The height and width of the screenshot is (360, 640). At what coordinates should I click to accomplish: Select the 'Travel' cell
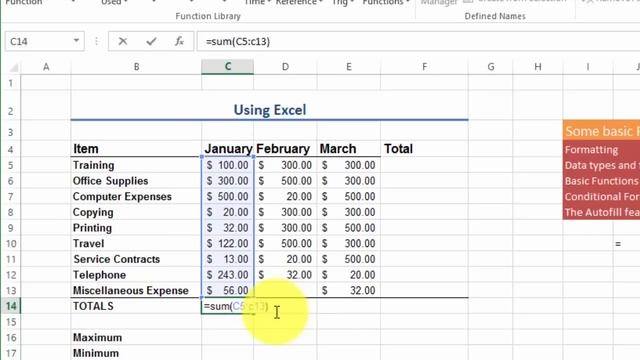click(136, 243)
